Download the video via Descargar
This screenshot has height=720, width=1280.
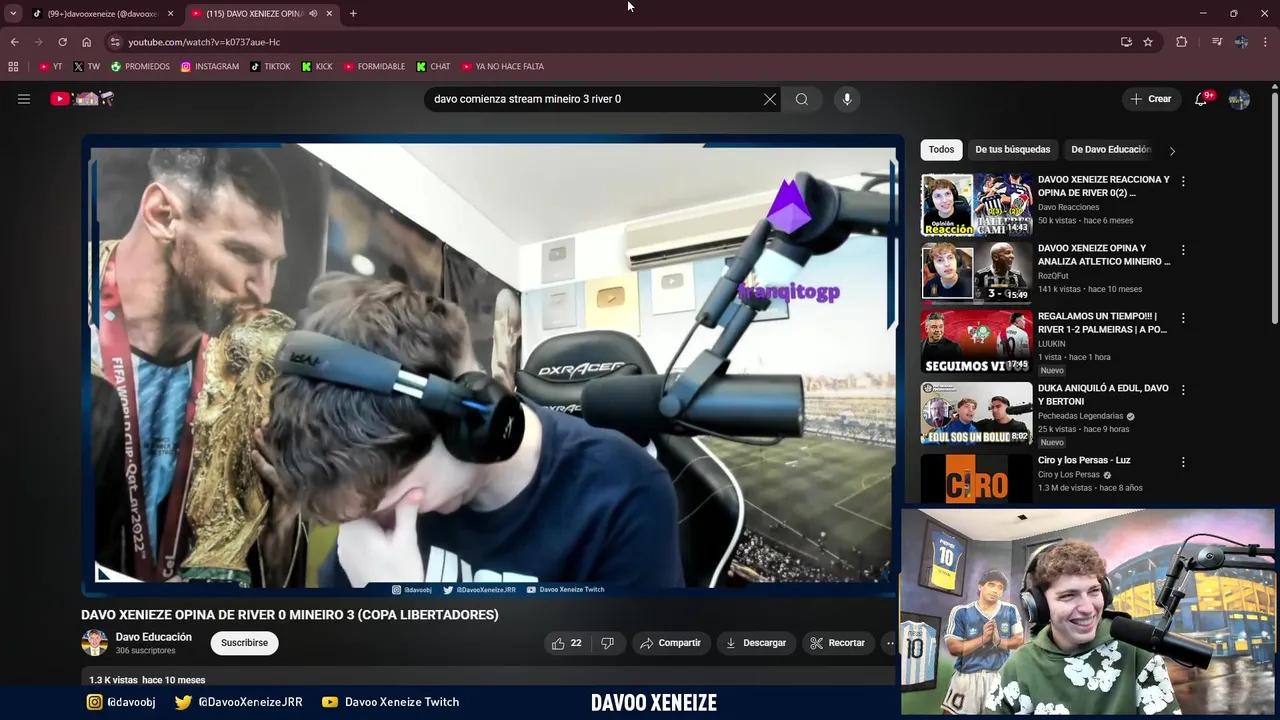tap(756, 643)
